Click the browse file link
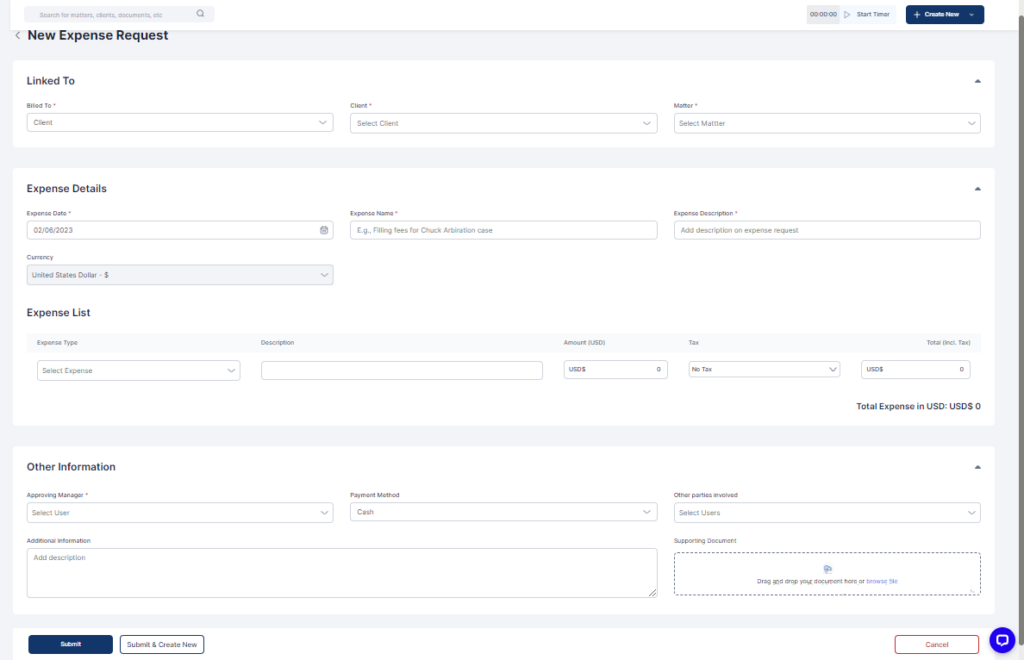Image resolution: width=1024 pixels, height=660 pixels. point(882,581)
